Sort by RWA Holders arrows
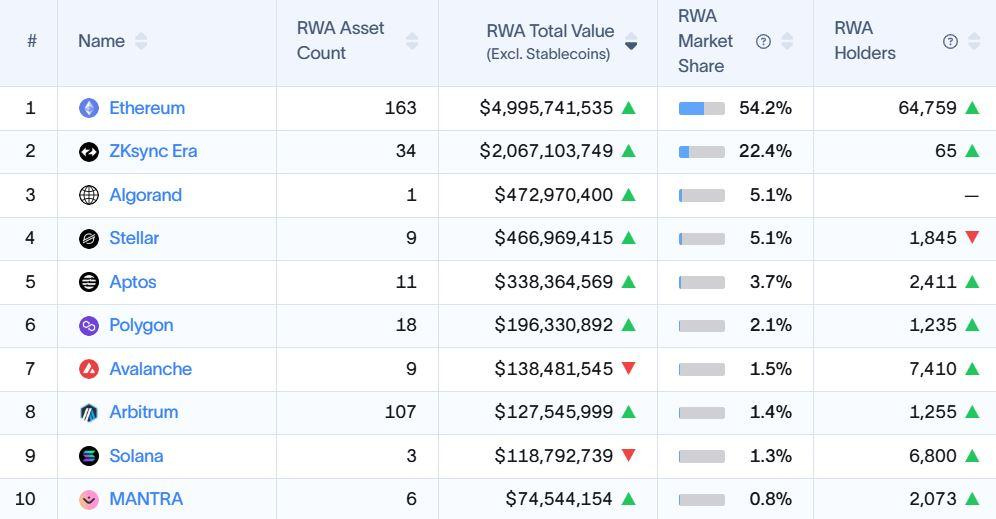The image size is (996, 519). point(974,41)
